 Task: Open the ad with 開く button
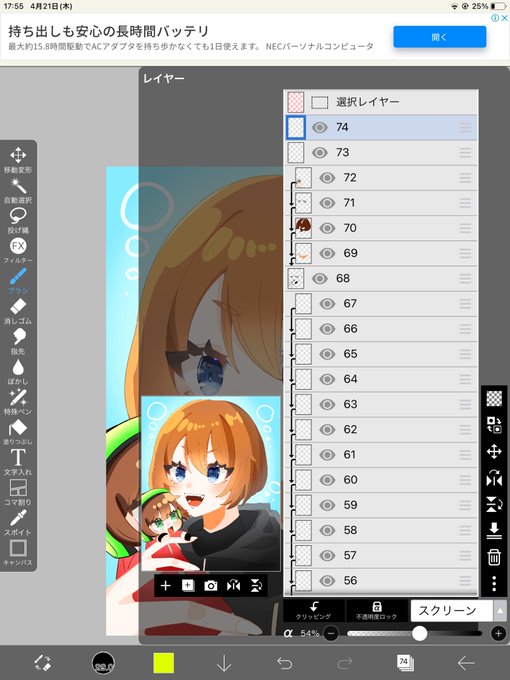pyautogui.click(x=439, y=37)
